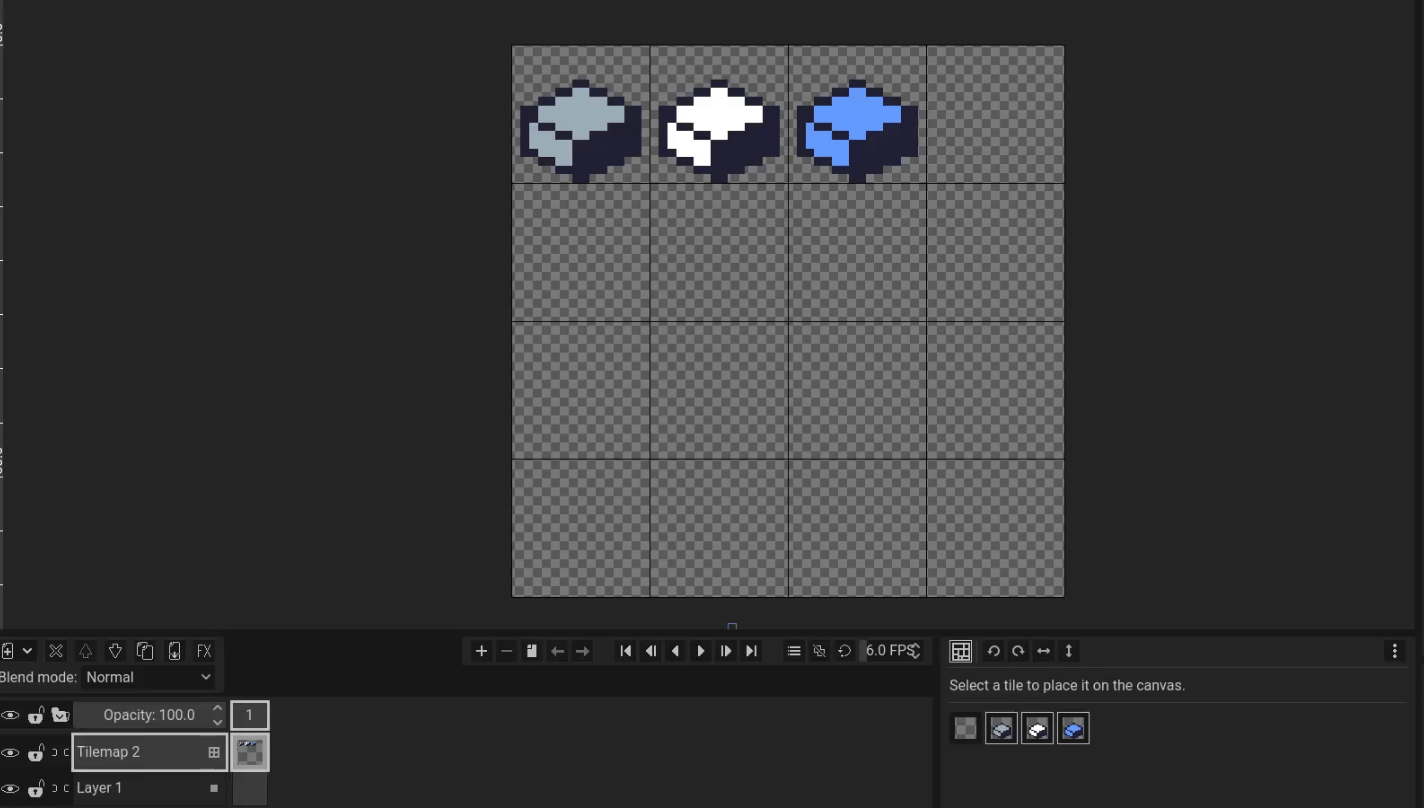Delete the selected layer
This screenshot has width=1424, height=808.
tap(56, 650)
